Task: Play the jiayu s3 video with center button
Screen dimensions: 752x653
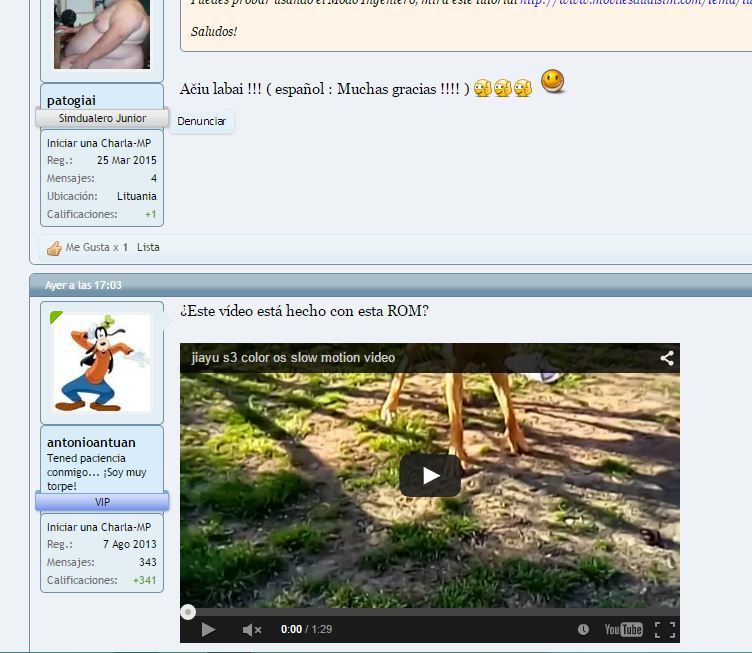Action: [430, 475]
